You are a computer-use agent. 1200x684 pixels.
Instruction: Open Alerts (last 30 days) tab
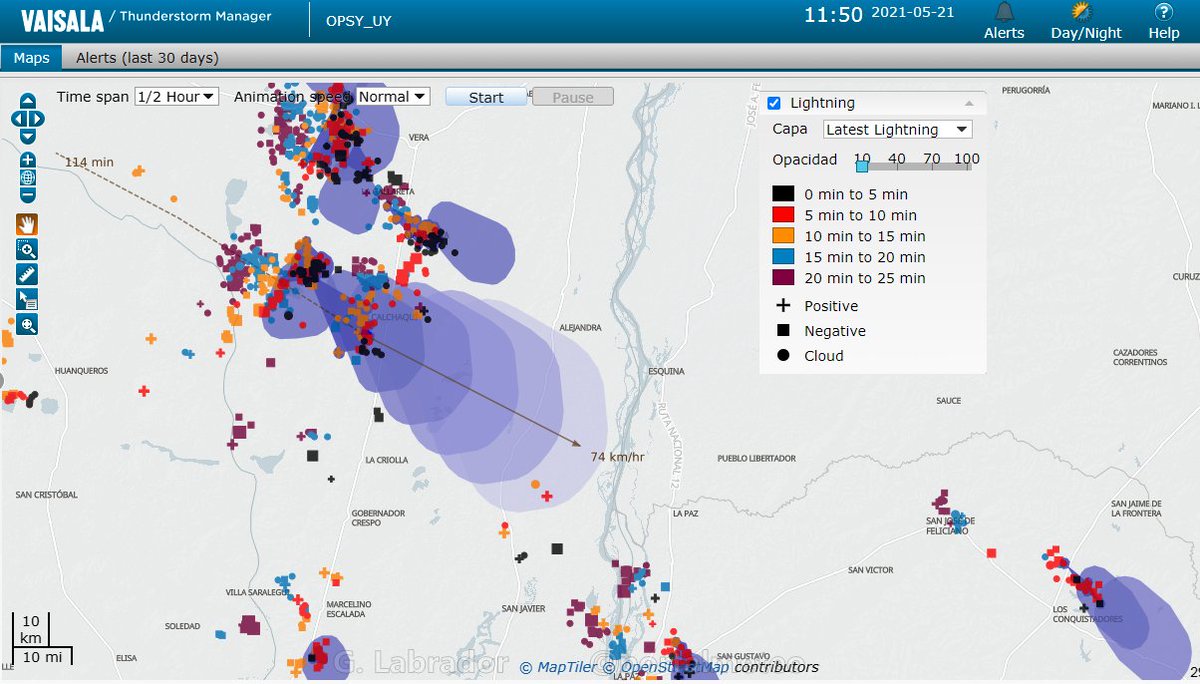(x=147, y=58)
